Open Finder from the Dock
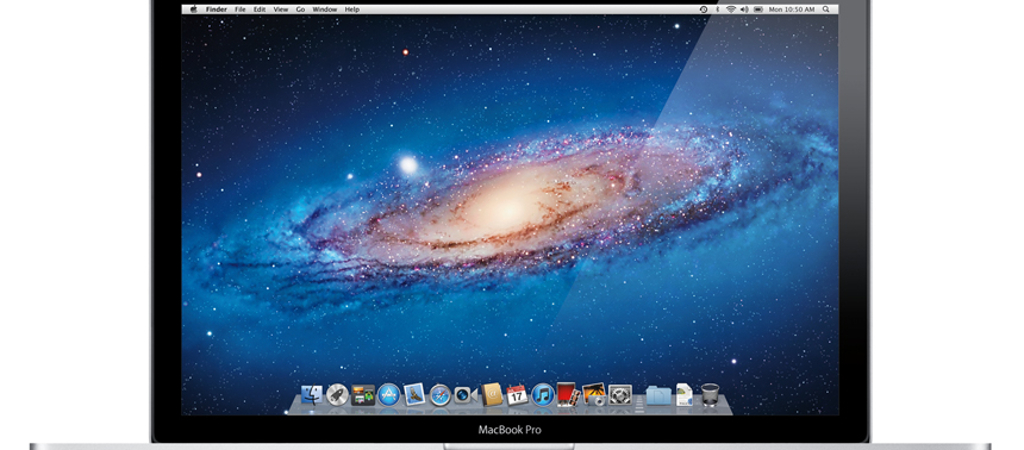The height and width of the screenshot is (450, 1024). [x=312, y=394]
